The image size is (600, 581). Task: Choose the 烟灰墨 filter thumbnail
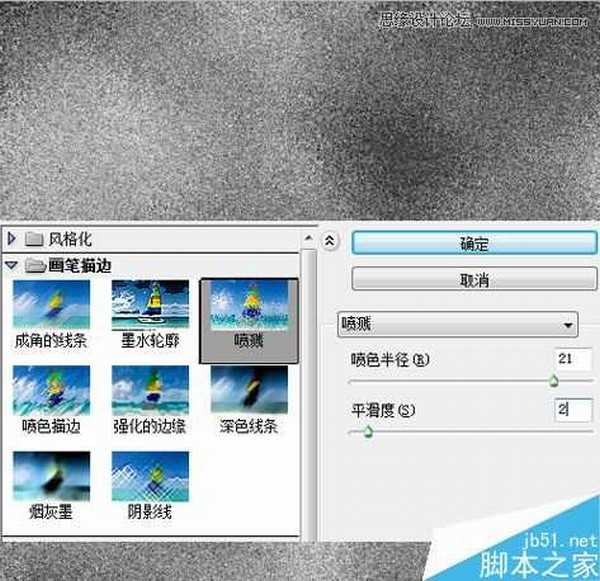(51, 476)
